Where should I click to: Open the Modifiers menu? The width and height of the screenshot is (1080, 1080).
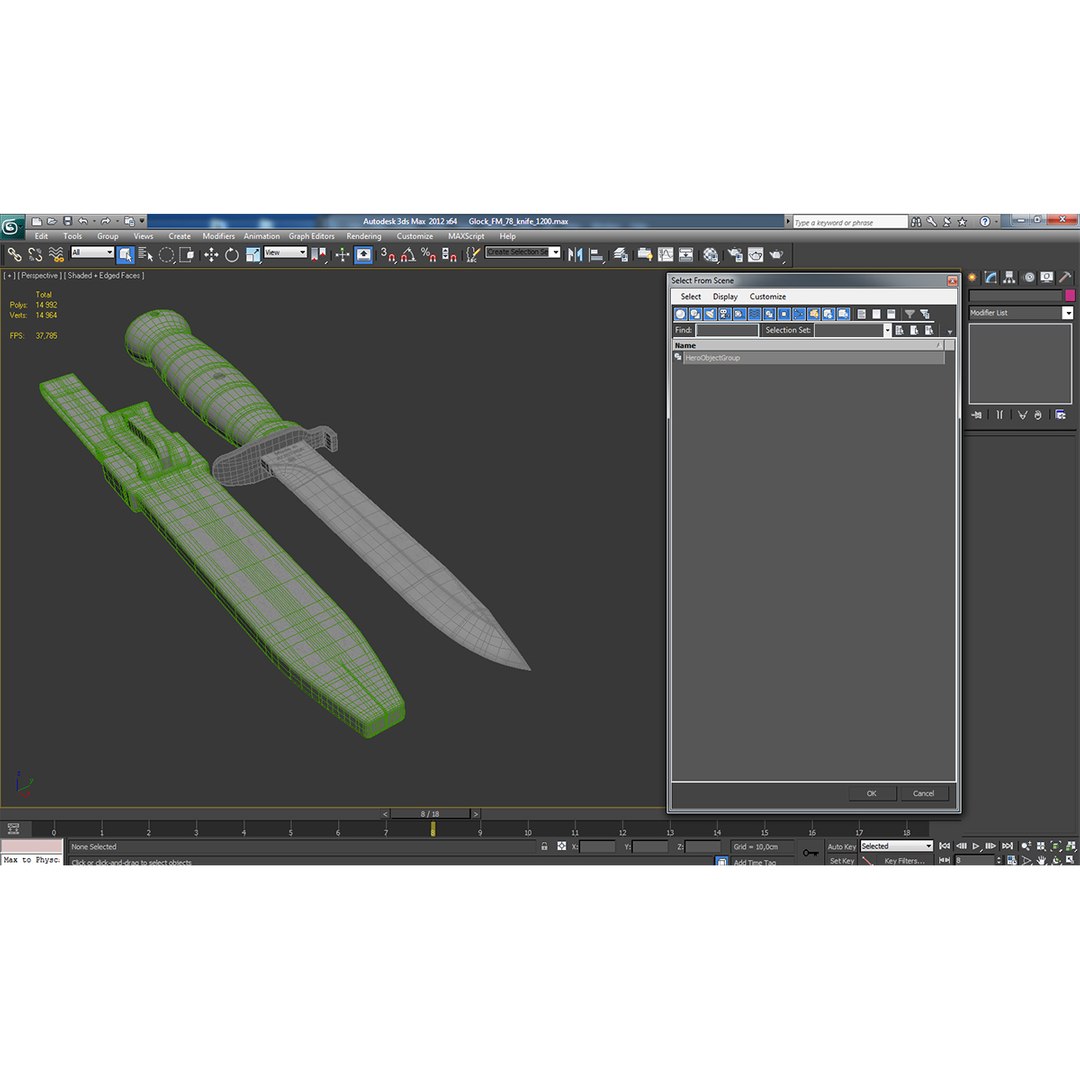218,236
